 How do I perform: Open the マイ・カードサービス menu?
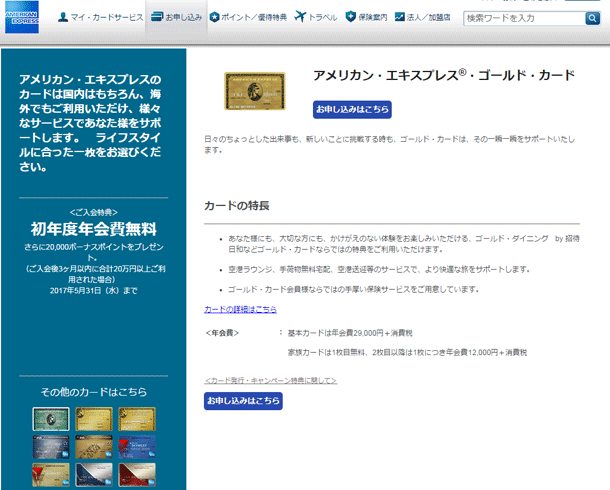101,18
